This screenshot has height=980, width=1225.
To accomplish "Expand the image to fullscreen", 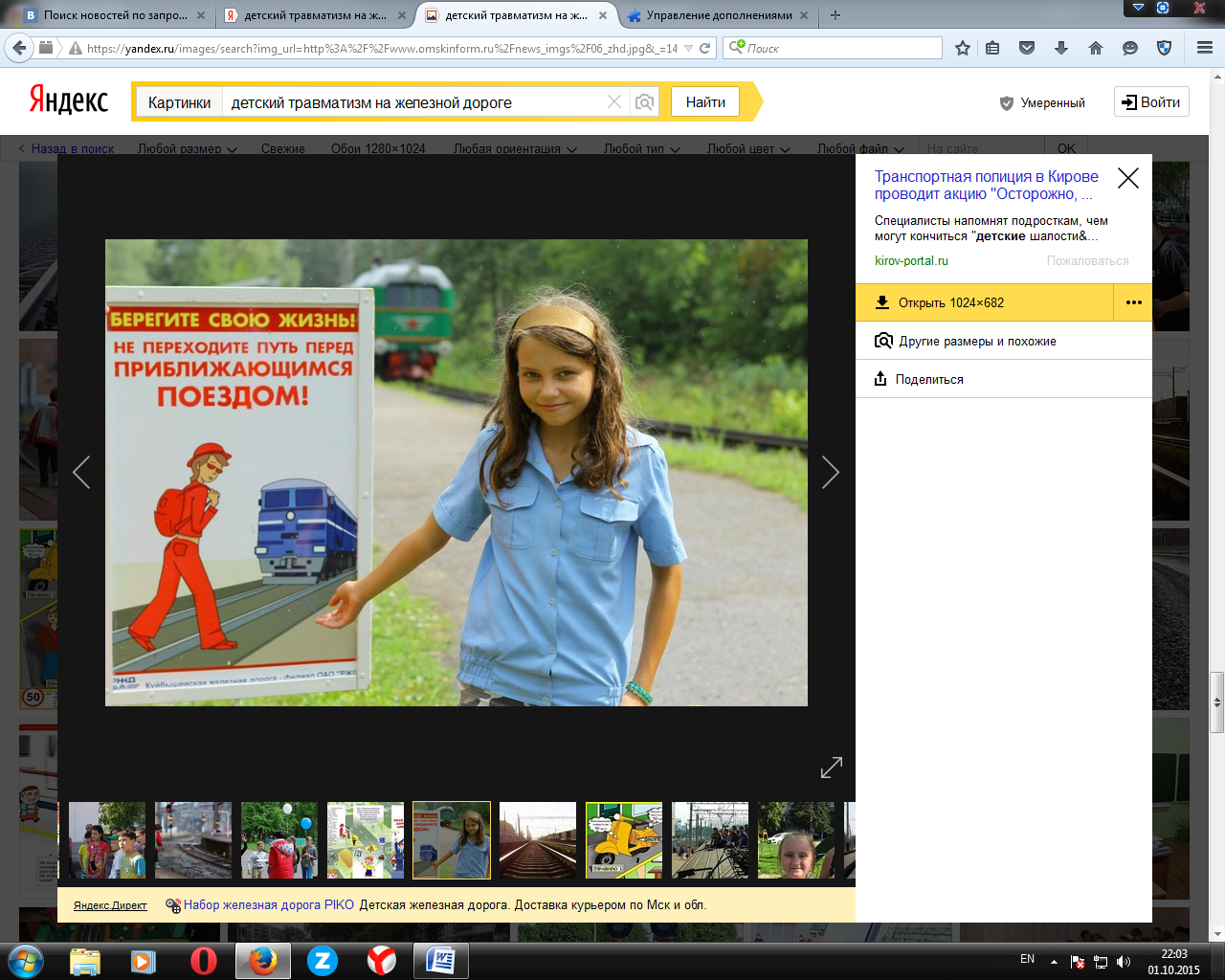I will click(832, 767).
